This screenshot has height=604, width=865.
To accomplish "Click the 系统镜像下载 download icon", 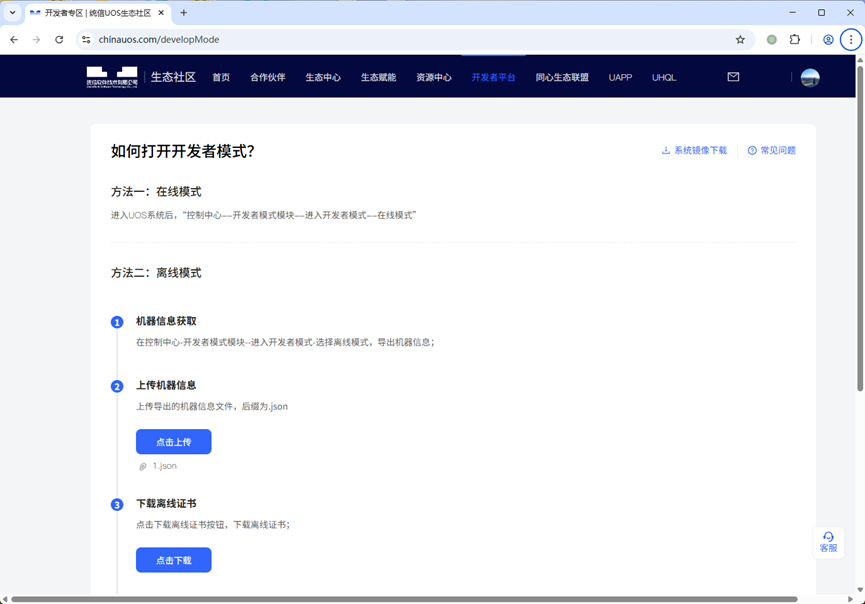I will [665, 150].
